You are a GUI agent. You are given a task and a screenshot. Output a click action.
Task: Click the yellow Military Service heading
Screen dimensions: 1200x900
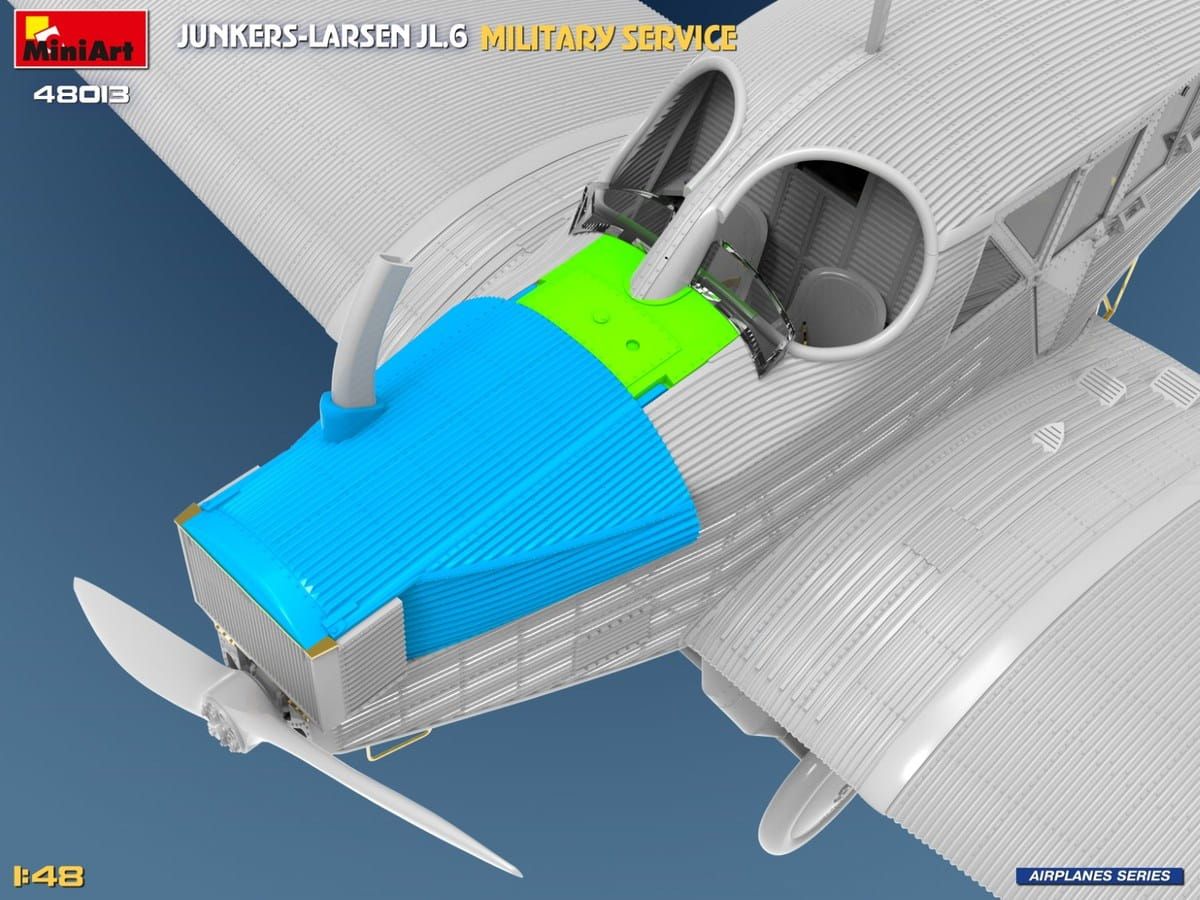tap(608, 37)
